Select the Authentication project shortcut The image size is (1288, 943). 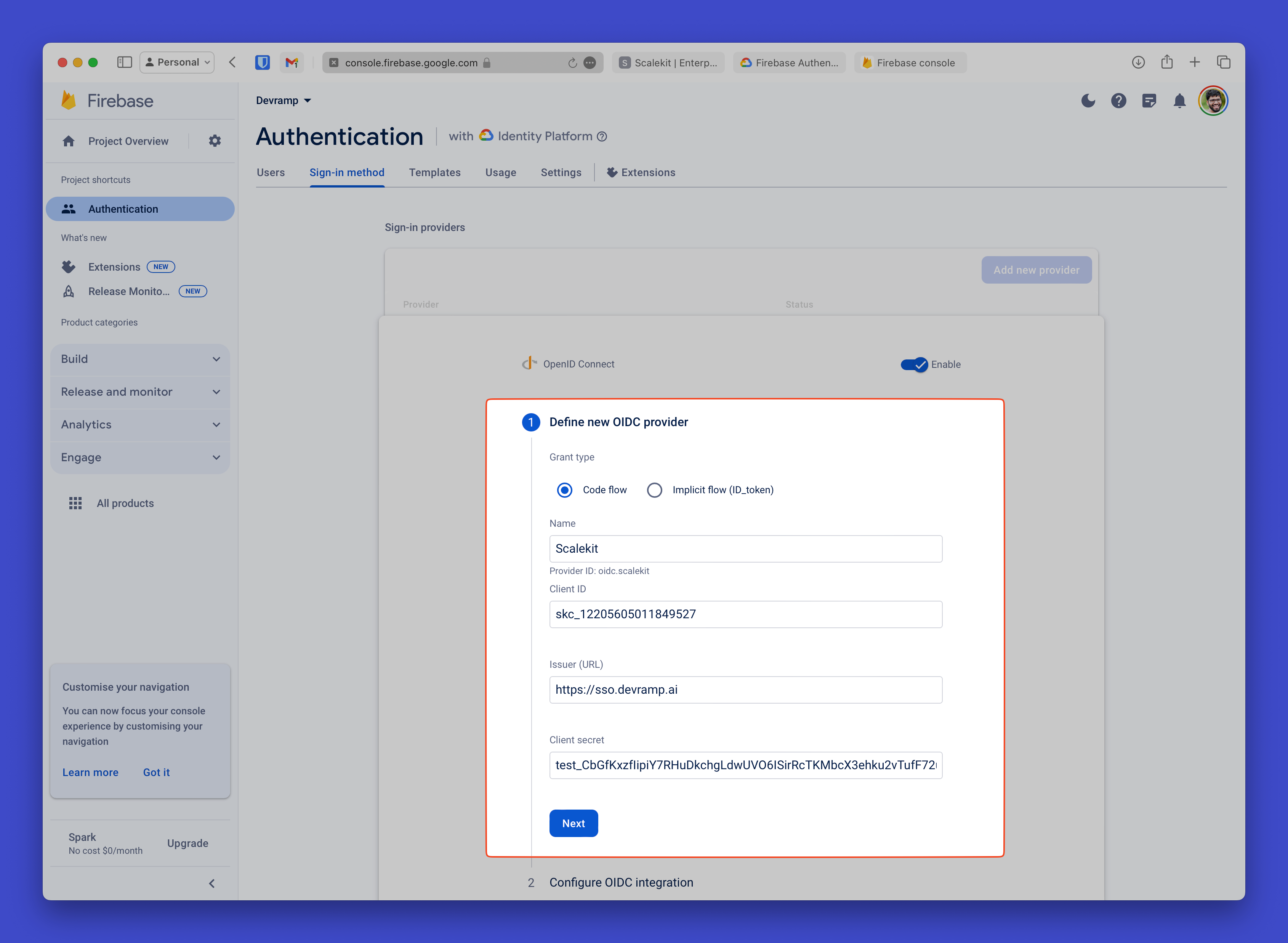(x=123, y=209)
